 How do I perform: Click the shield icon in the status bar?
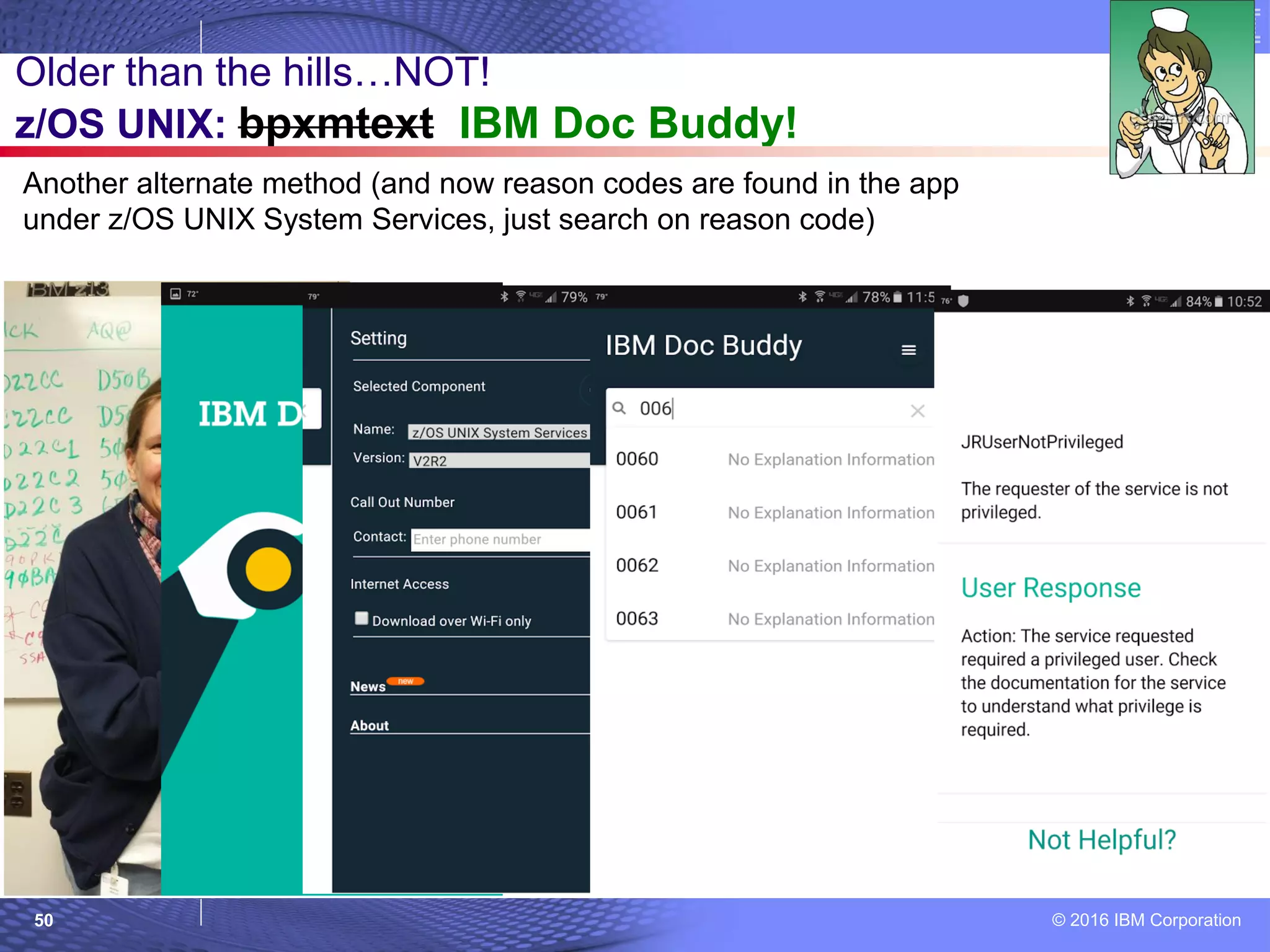tap(963, 301)
